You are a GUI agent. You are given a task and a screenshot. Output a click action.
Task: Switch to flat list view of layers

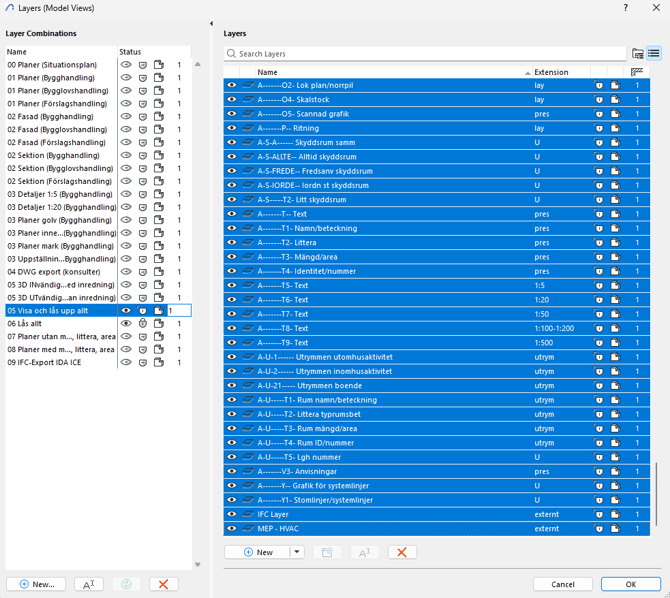point(654,54)
